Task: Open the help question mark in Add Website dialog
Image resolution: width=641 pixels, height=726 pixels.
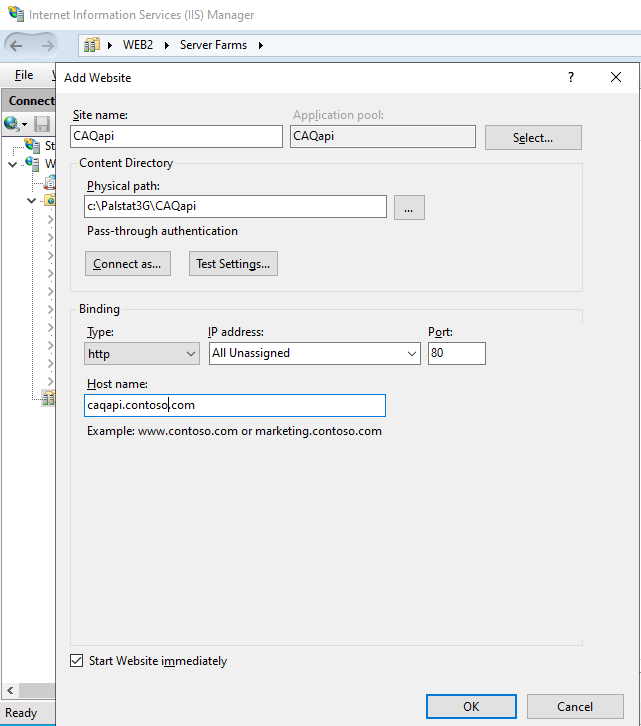Action: click(571, 77)
